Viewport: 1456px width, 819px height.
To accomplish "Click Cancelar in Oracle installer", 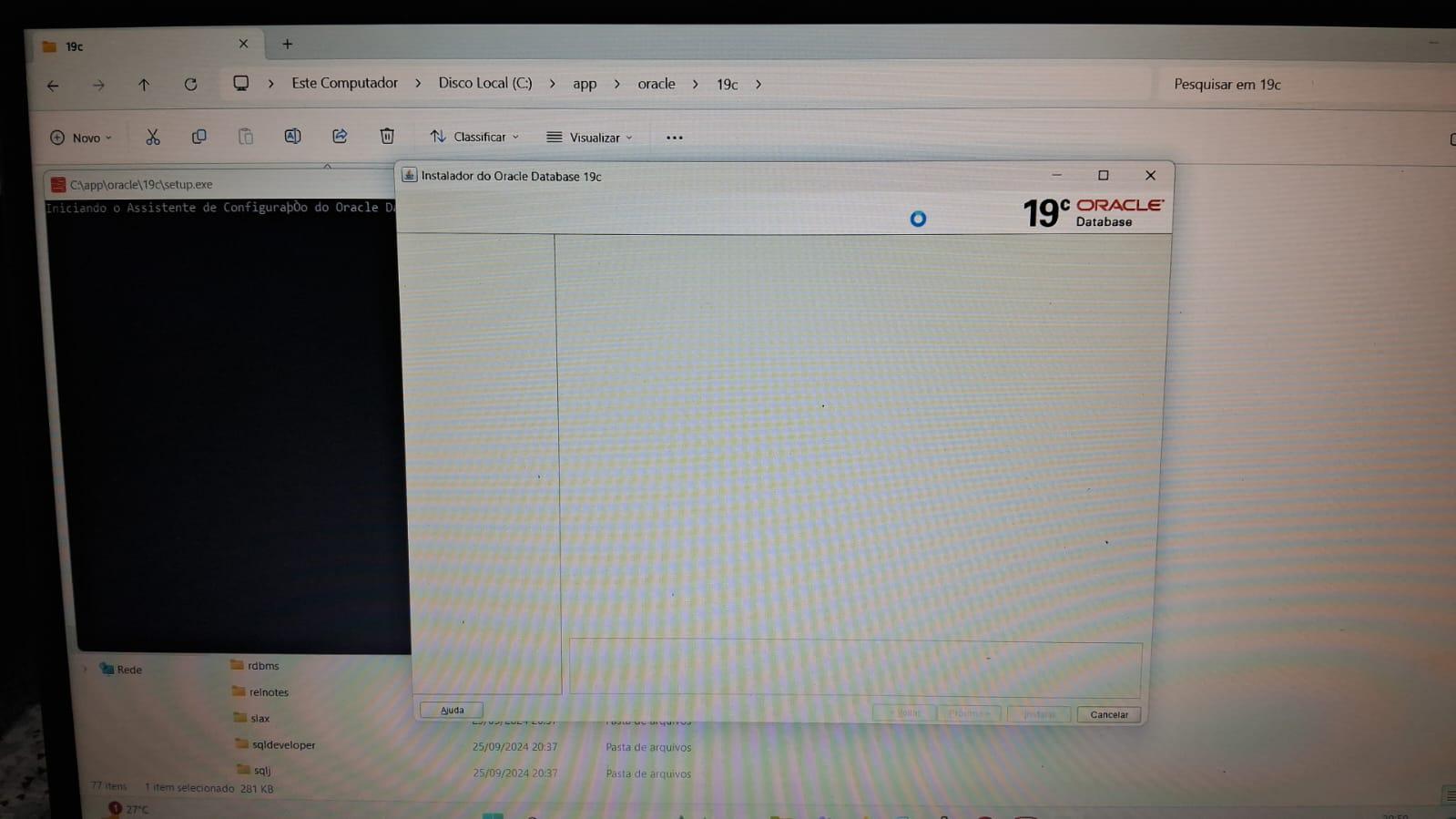I will 1109,714.
